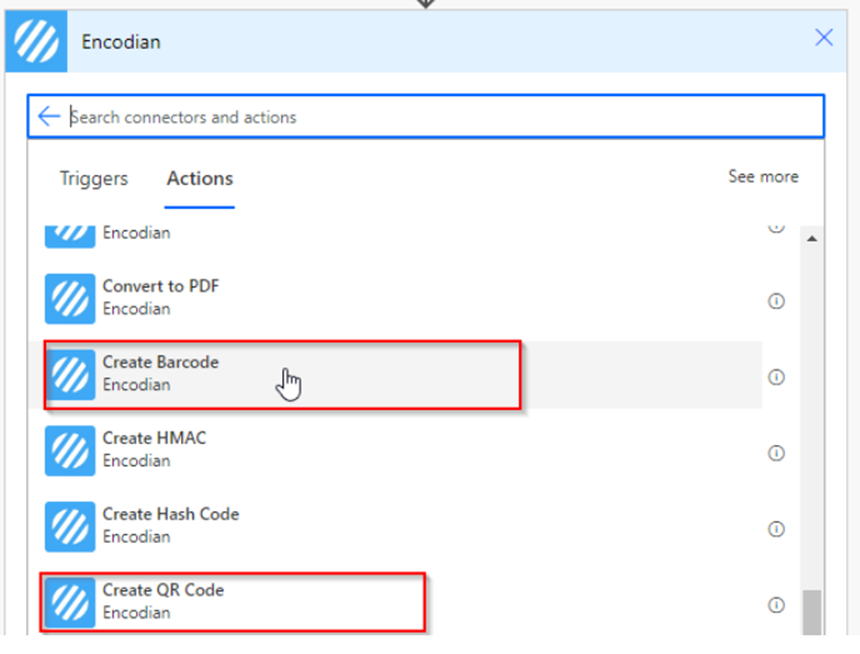Image resolution: width=860 pixels, height=654 pixels.
Task: Show info for Convert to PDF
Action: 776,301
